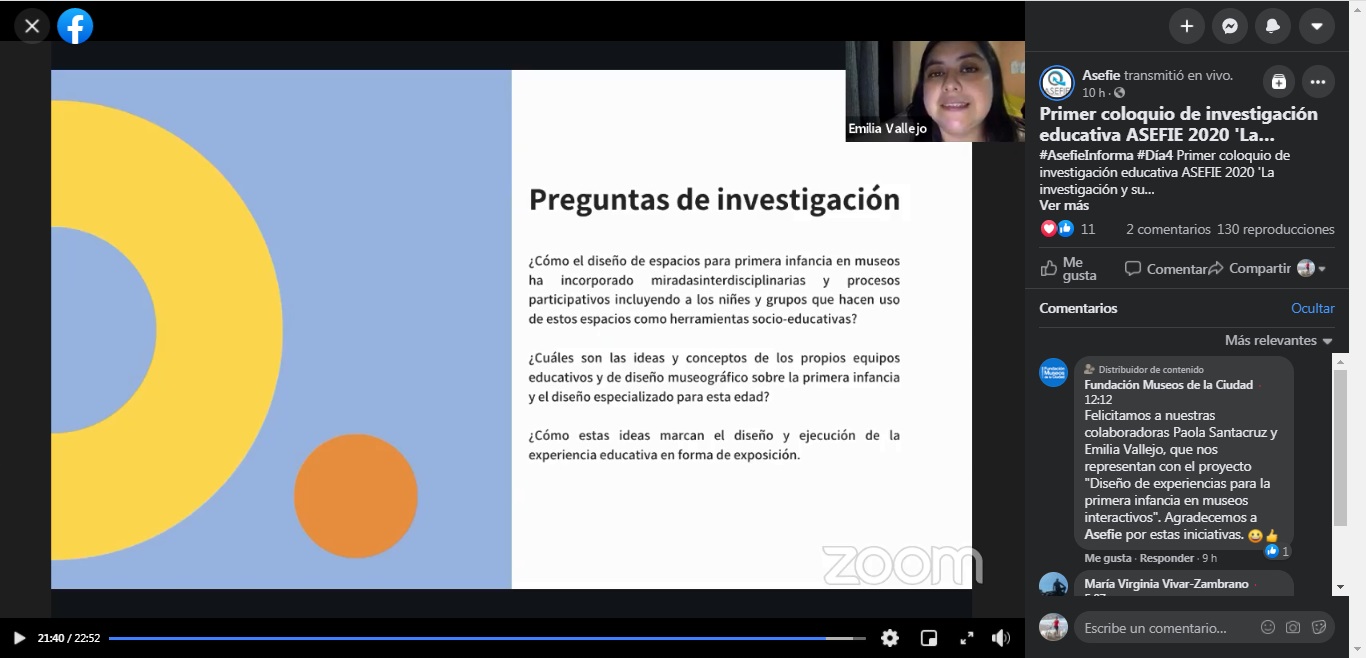Open video settings gear
The image size is (1366, 658).
pyautogui.click(x=889, y=638)
